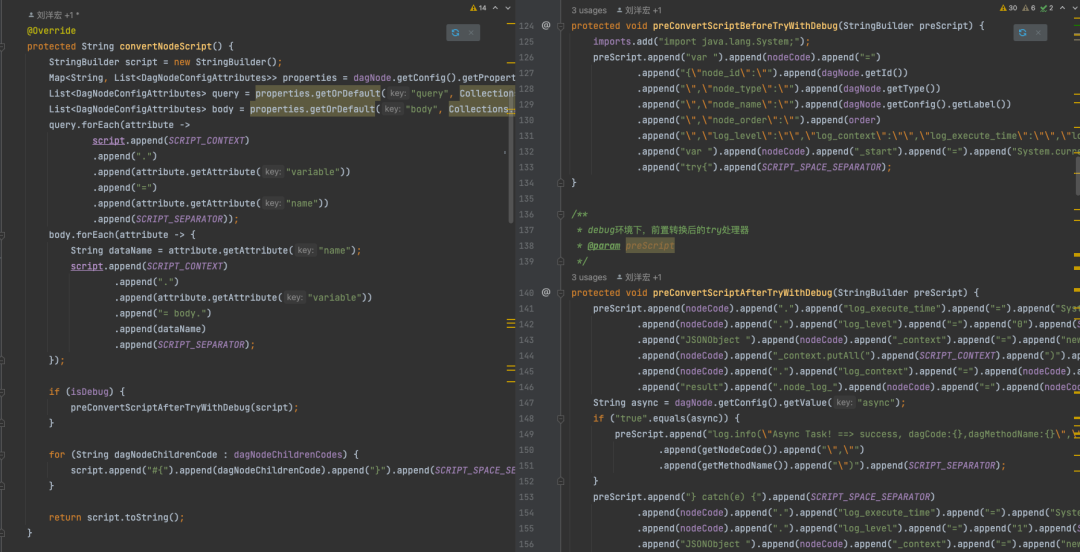
Task: Click the right pane's 2 typos indicator
Action: click(1046, 8)
